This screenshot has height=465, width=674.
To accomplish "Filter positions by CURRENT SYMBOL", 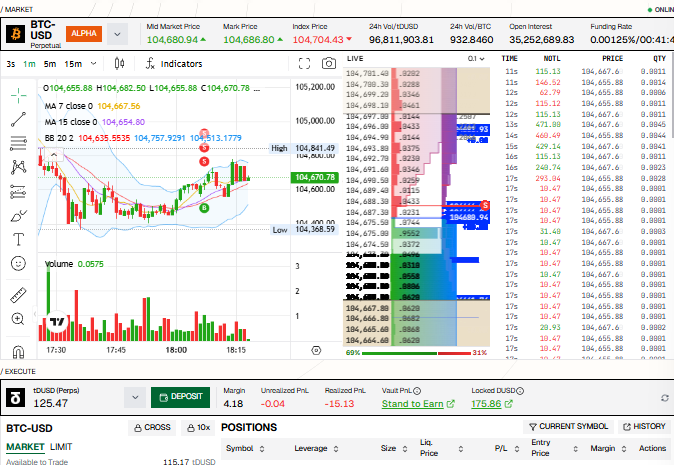I will pyautogui.click(x=568, y=426).
